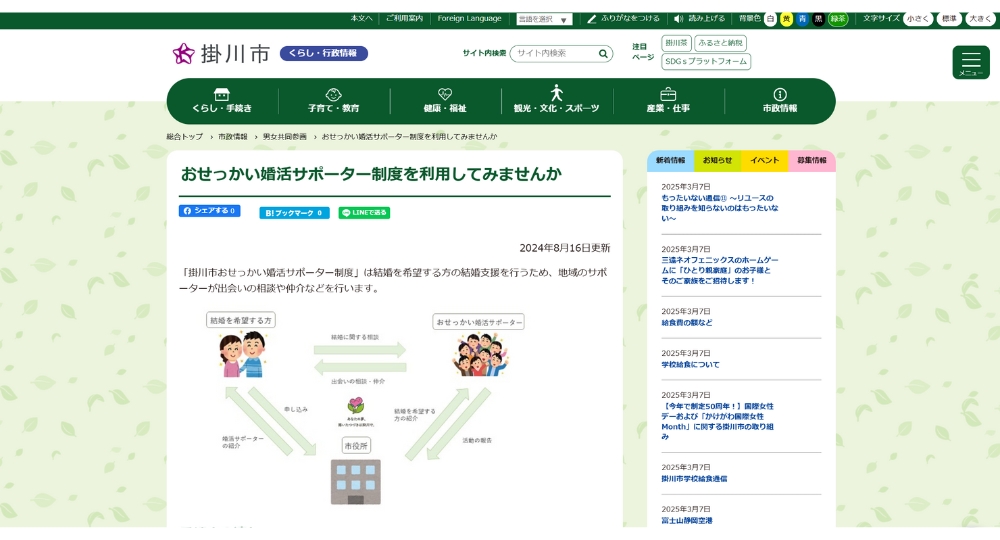The image size is (1000, 540).
Task: Expand the 言語を選択 language dropdown
Action: pyautogui.click(x=544, y=19)
